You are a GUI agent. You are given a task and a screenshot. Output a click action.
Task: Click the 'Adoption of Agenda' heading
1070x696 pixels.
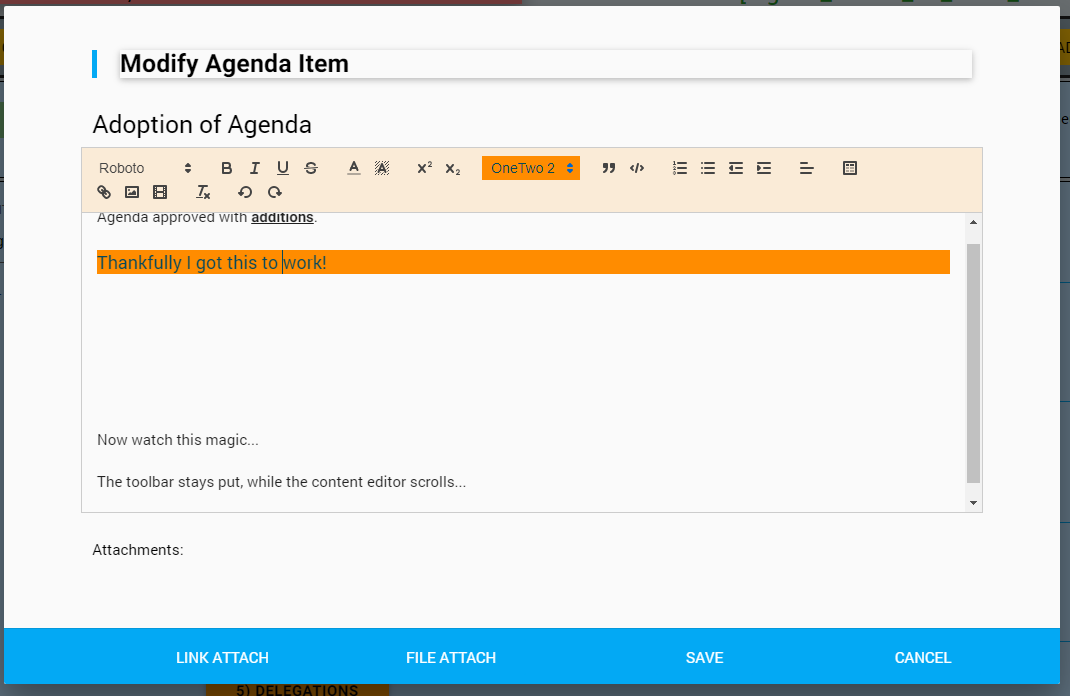click(x=202, y=125)
